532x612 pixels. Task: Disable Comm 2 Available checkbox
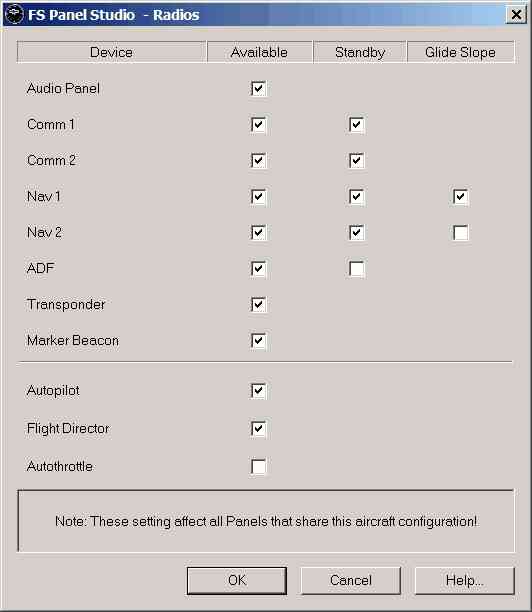click(x=258, y=160)
